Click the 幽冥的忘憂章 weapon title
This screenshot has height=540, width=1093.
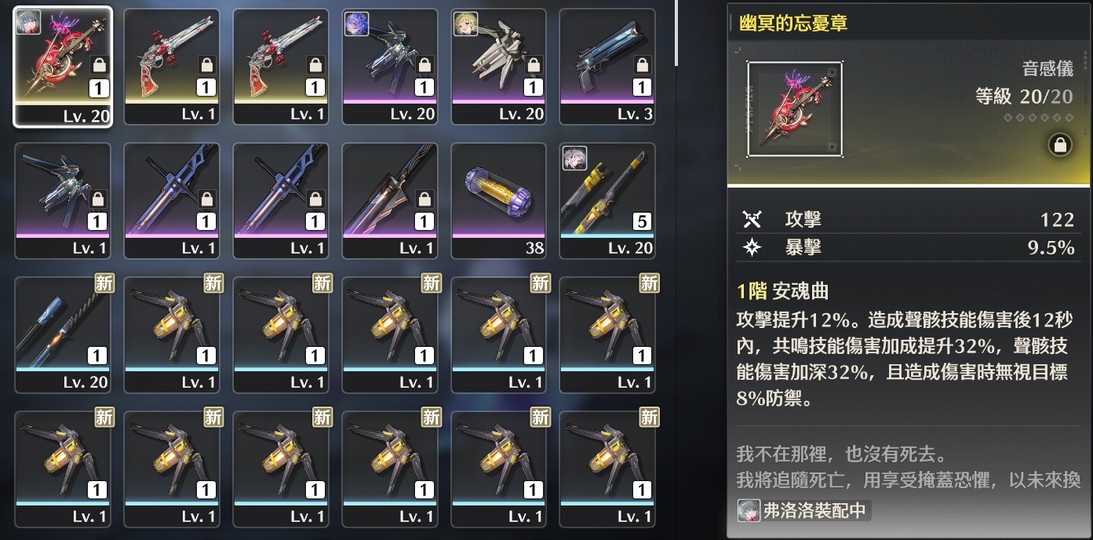tap(793, 24)
